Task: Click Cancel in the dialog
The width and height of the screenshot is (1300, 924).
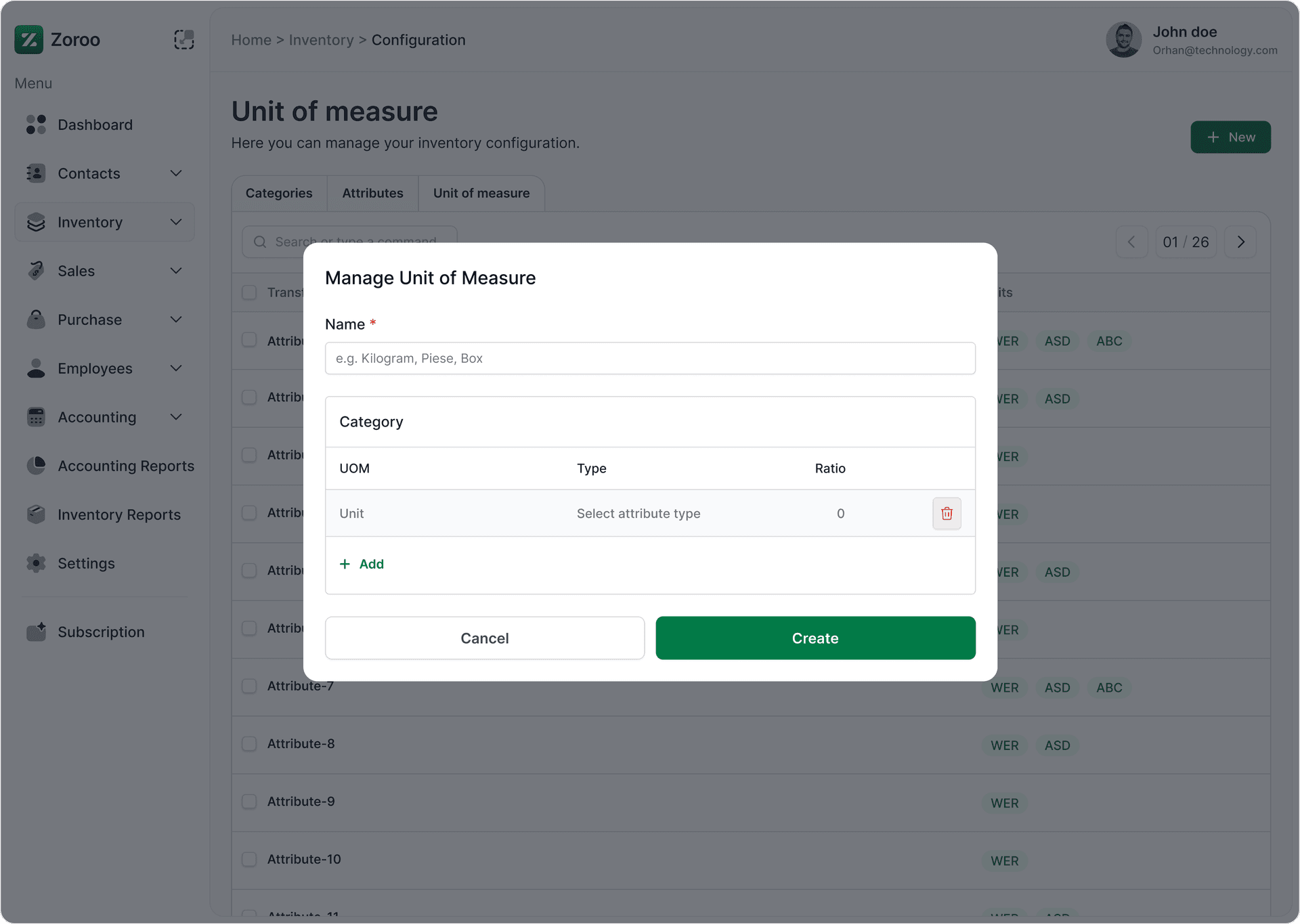Action: (x=484, y=638)
